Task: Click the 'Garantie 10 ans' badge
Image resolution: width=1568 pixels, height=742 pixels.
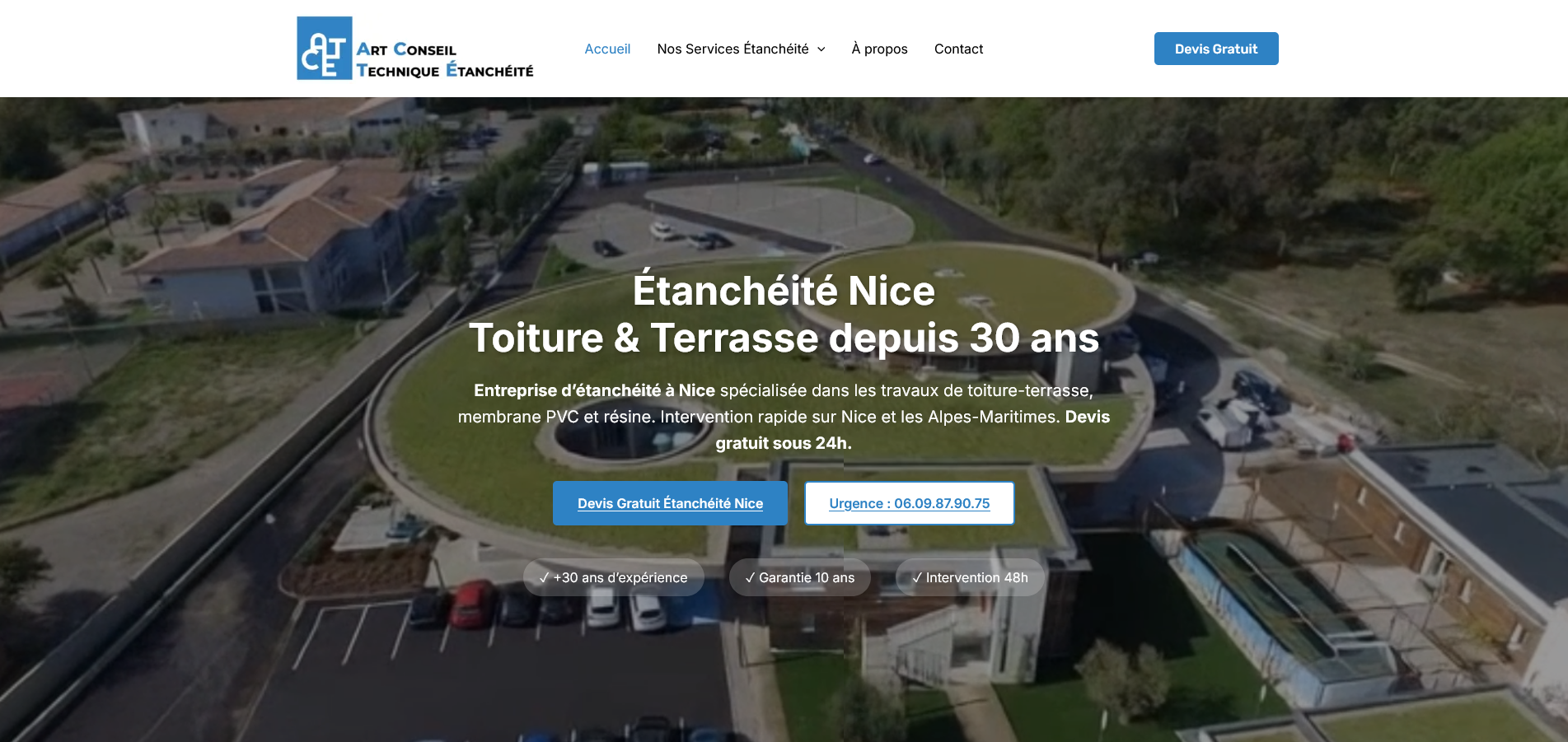Action: coord(799,577)
